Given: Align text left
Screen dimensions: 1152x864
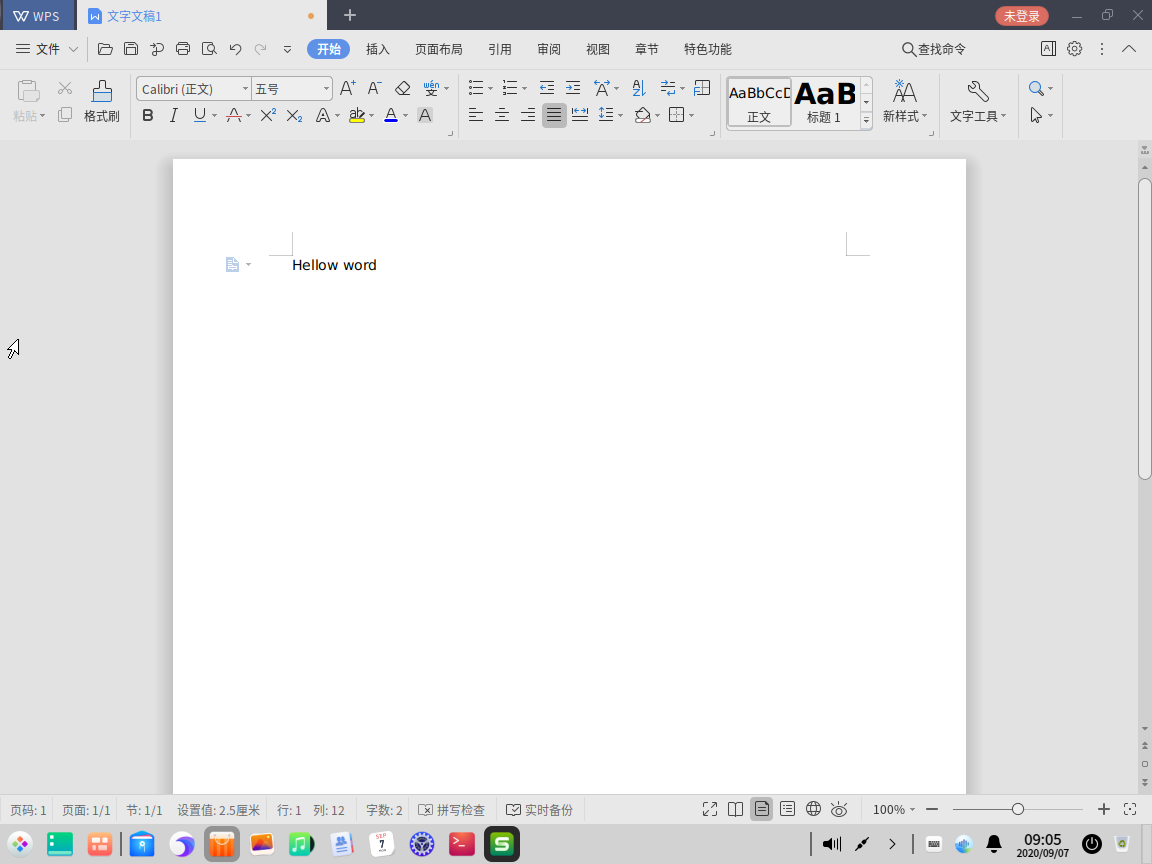Looking at the screenshot, I should 476,115.
